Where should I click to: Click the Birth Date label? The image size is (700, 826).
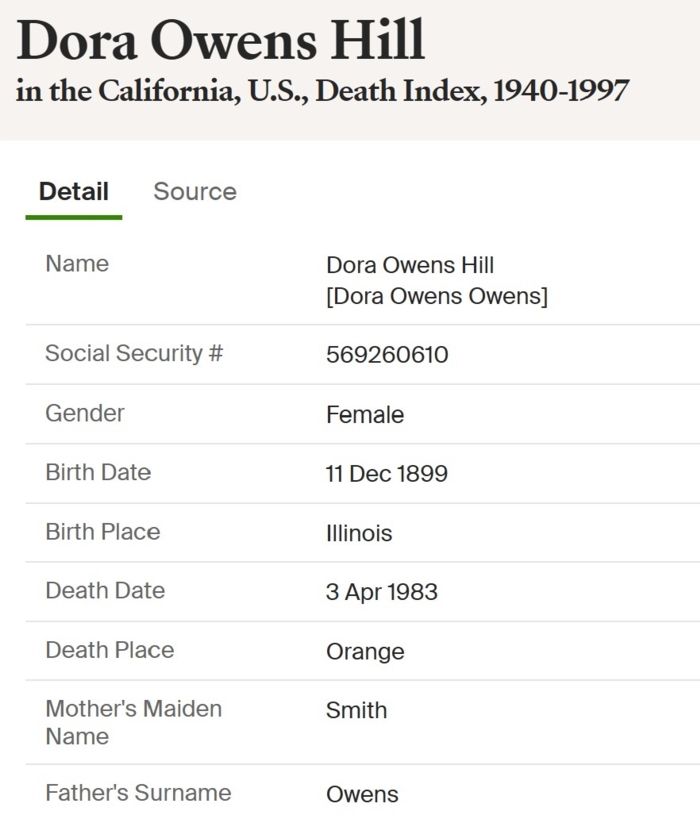pyautogui.click(x=98, y=472)
